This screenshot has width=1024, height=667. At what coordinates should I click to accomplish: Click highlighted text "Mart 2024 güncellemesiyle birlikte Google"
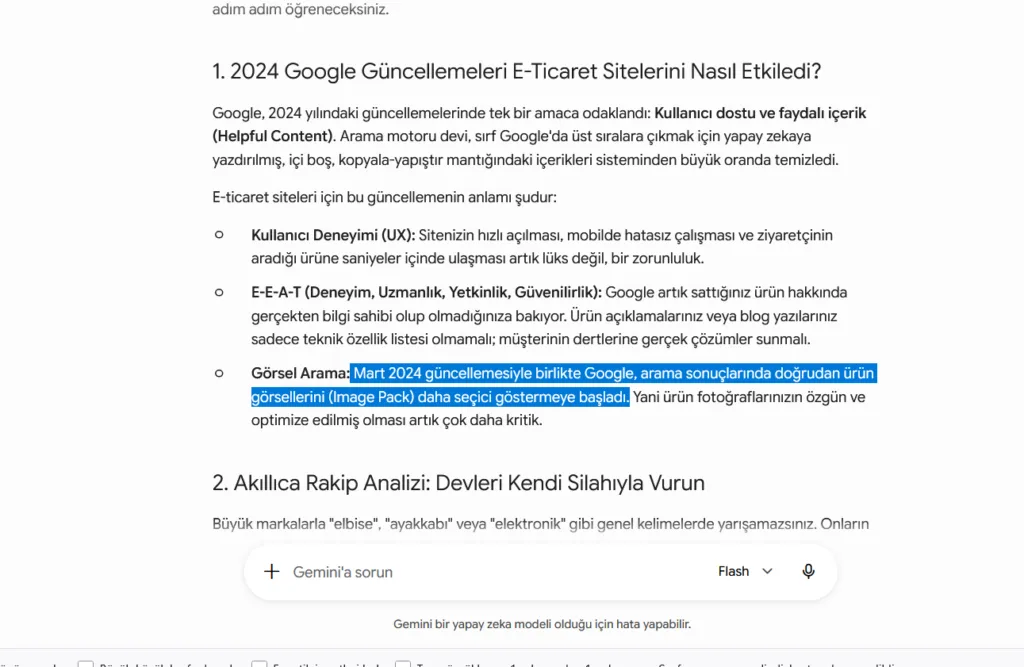494,373
